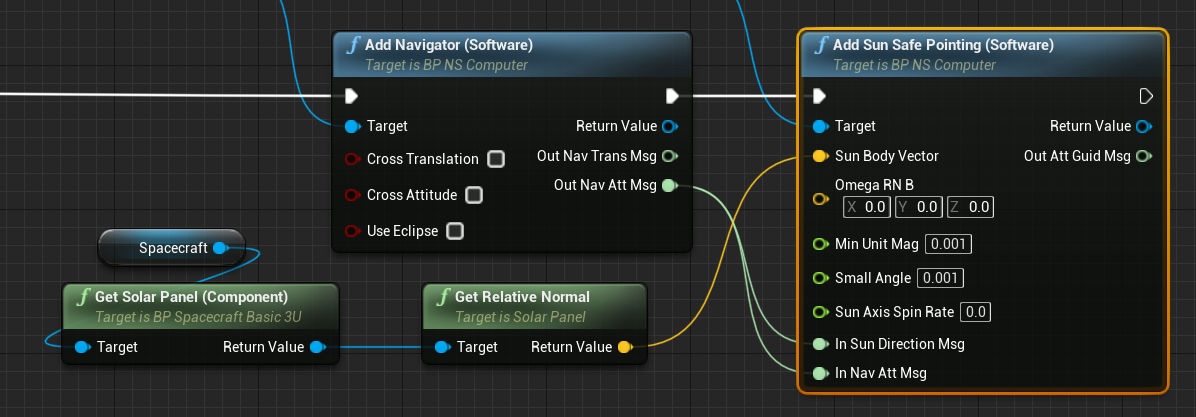Click the Sun Axis Spin Rate field

point(975,312)
